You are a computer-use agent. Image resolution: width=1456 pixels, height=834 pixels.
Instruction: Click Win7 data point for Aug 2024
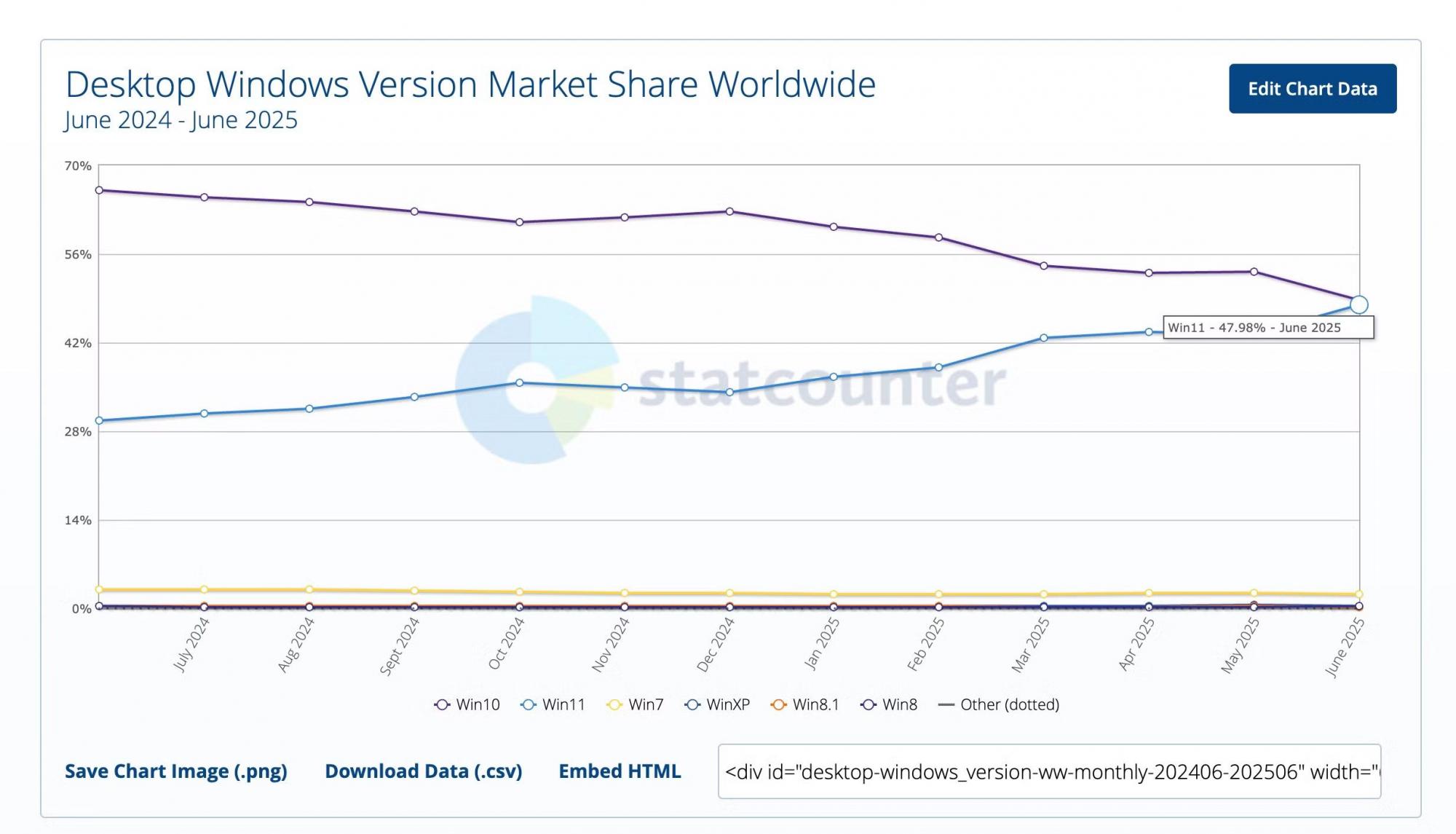(309, 589)
